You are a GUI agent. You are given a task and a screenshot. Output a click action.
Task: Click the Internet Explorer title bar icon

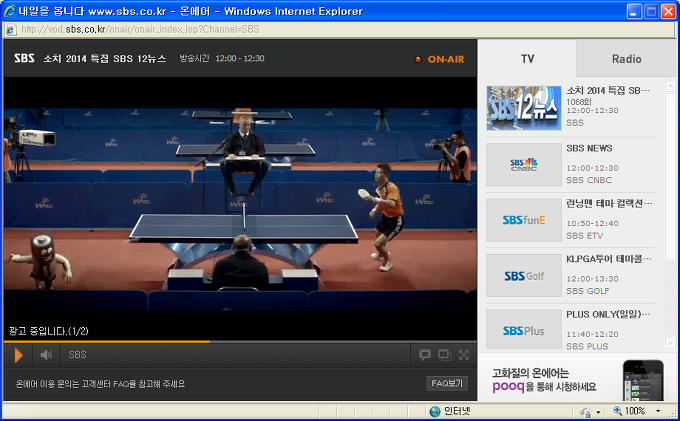click(x=10, y=11)
